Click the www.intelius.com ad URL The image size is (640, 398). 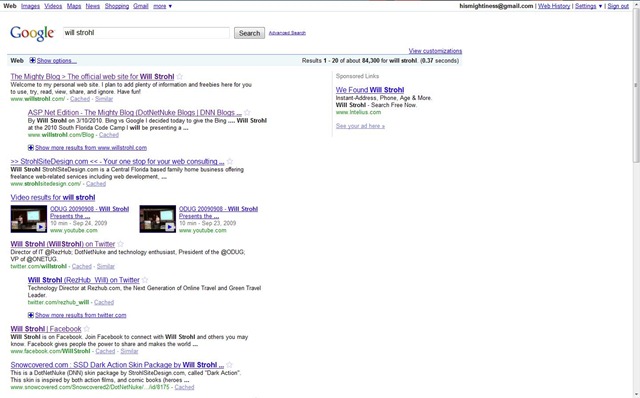pos(358,112)
